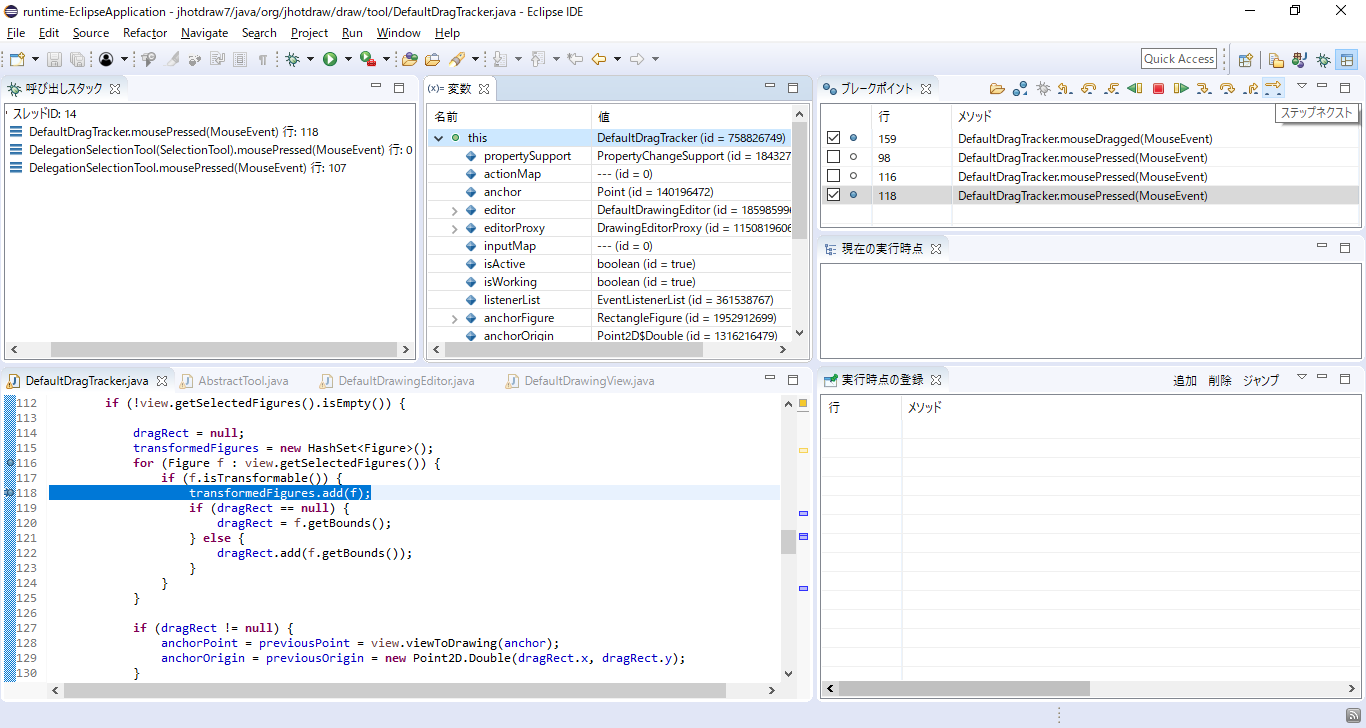
Task: Uncheck the breakpoint at line 159
Action: (x=834, y=139)
